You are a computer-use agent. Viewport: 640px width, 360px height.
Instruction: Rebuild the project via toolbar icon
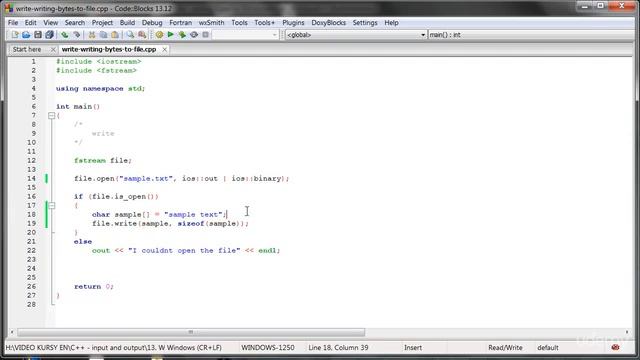[x=194, y=35]
